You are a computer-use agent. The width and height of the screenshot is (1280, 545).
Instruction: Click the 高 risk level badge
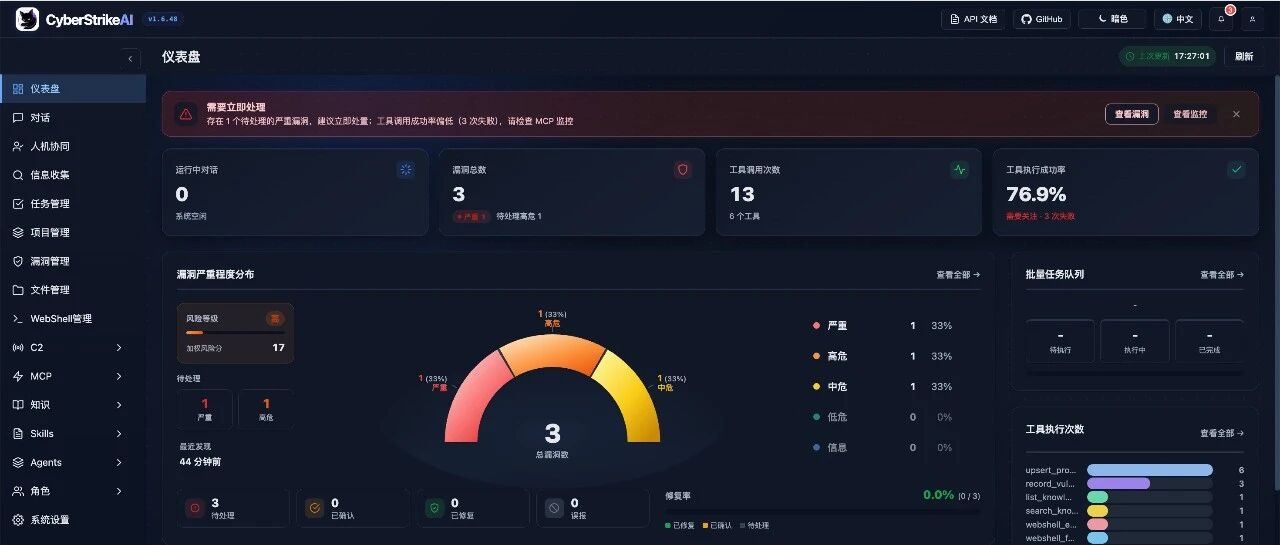pos(275,318)
